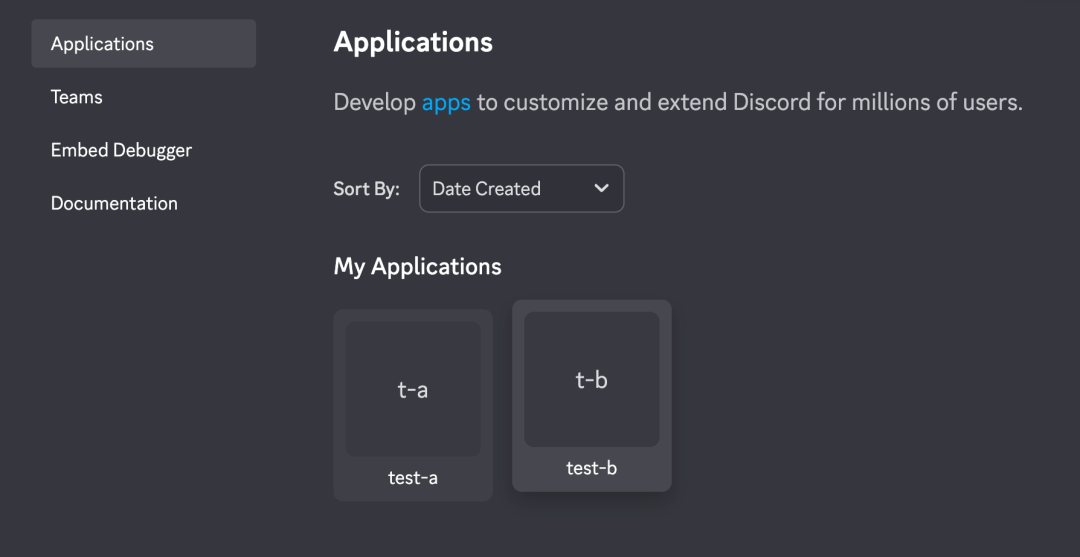Select the 'test-a' name label
Screen dimensions: 1080x557
pyautogui.click(x=413, y=478)
